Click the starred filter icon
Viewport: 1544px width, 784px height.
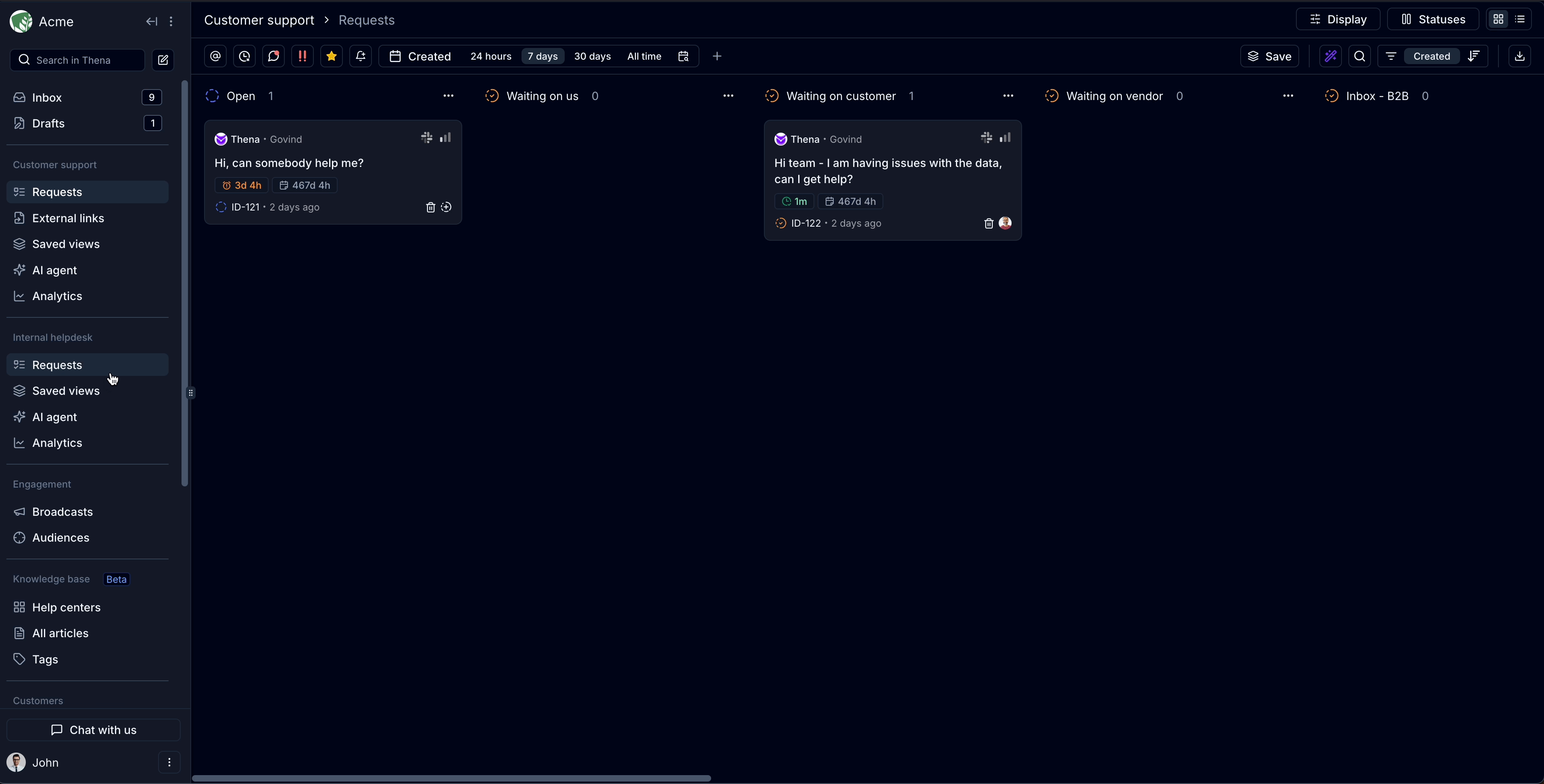click(332, 56)
